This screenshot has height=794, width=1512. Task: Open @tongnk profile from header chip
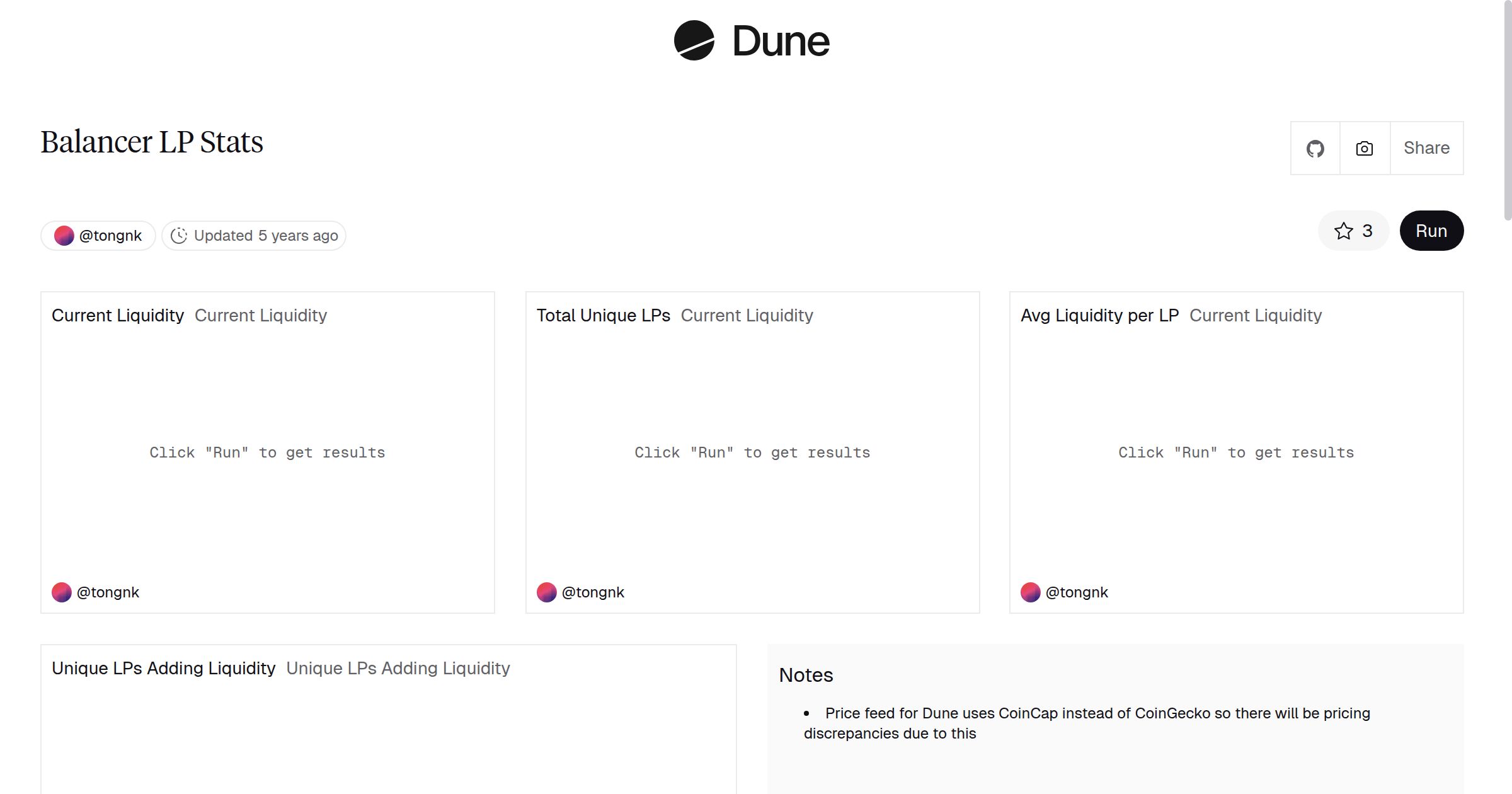(x=110, y=236)
